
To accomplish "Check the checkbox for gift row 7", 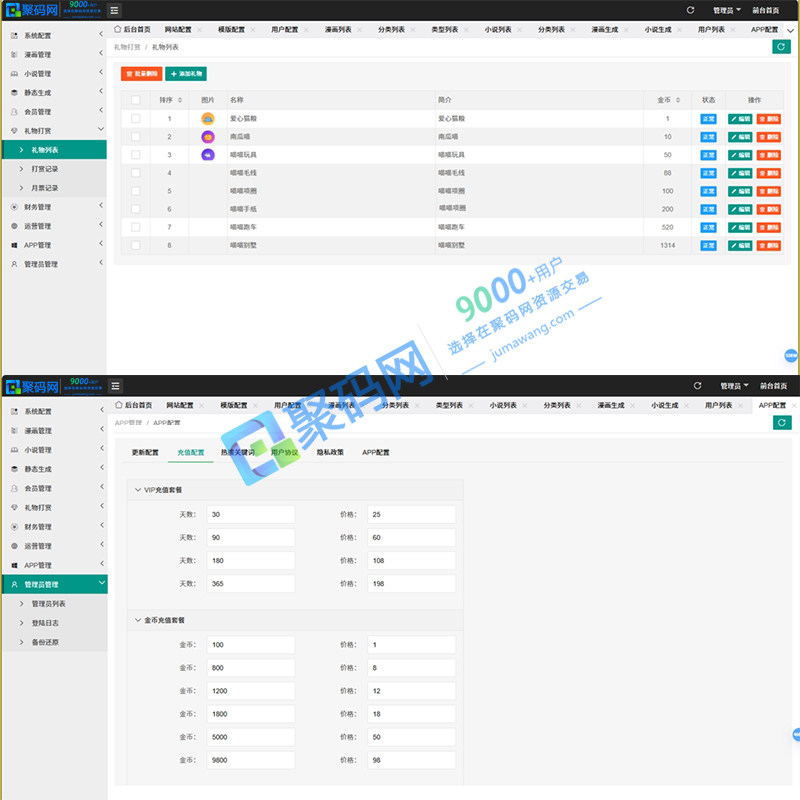I will coord(136,227).
